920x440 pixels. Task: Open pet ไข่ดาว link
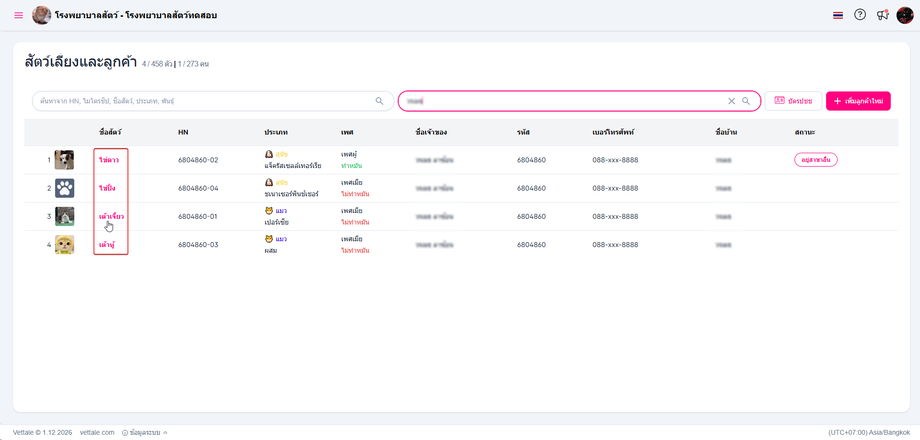click(109, 160)
